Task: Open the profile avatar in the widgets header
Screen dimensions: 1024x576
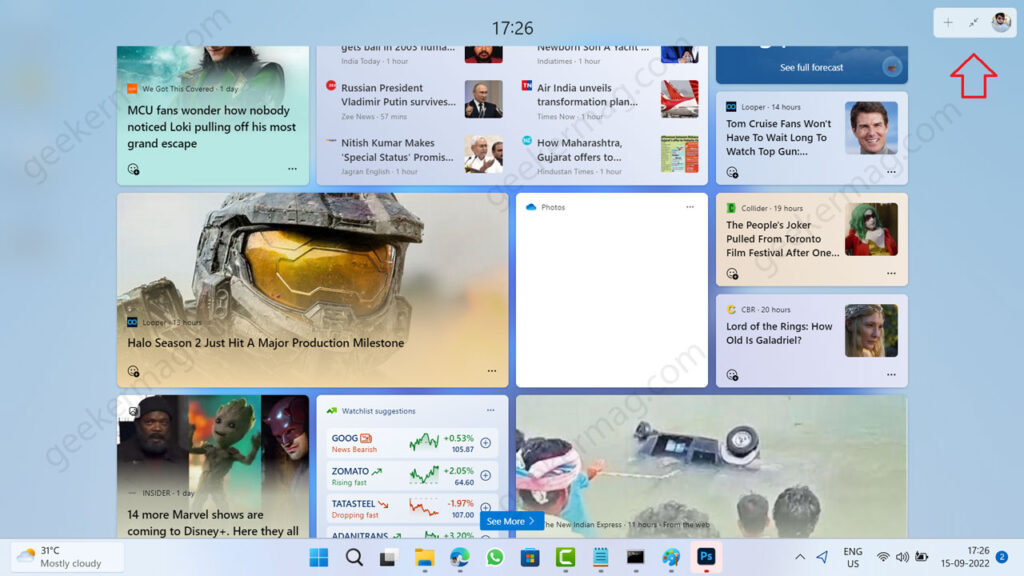Action: 1000,22
